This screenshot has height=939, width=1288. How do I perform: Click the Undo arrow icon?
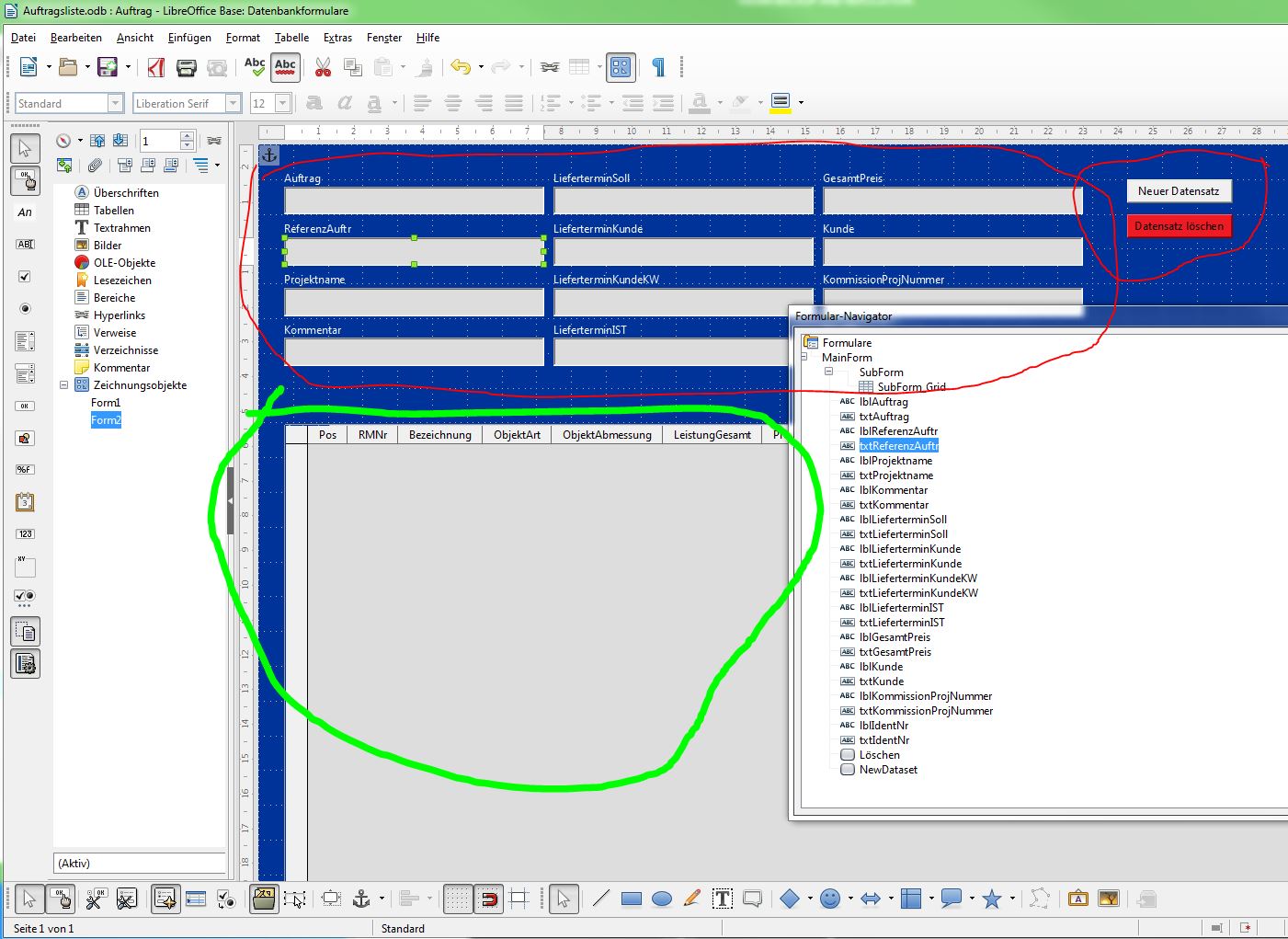click(x=460, y=67)
